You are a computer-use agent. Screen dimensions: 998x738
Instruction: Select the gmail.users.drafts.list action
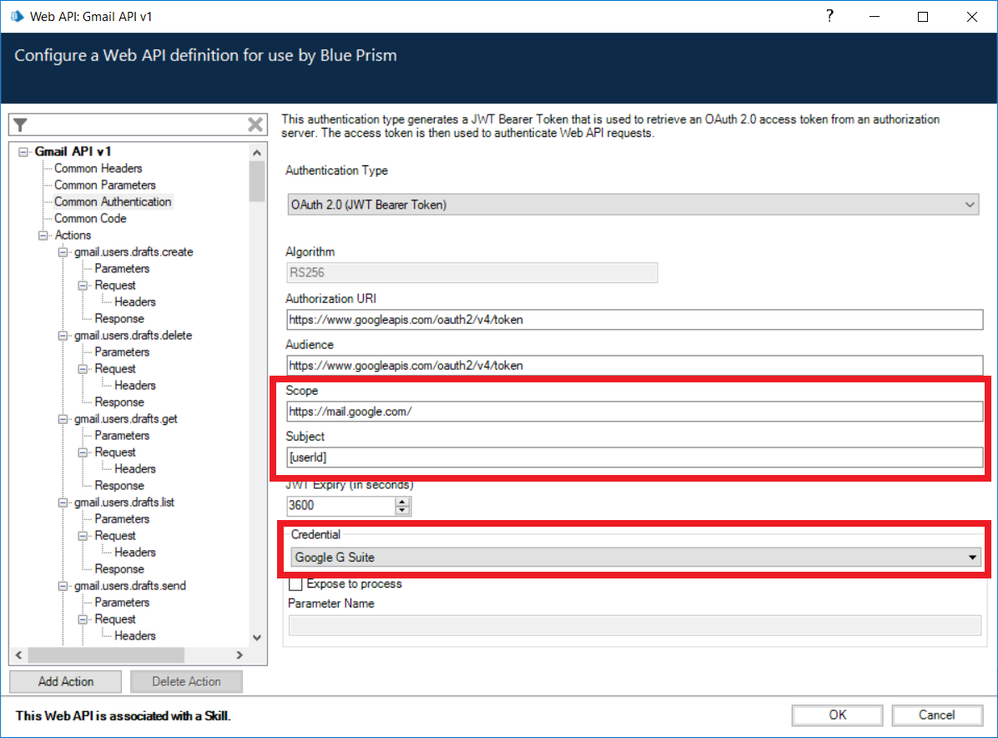124,503
